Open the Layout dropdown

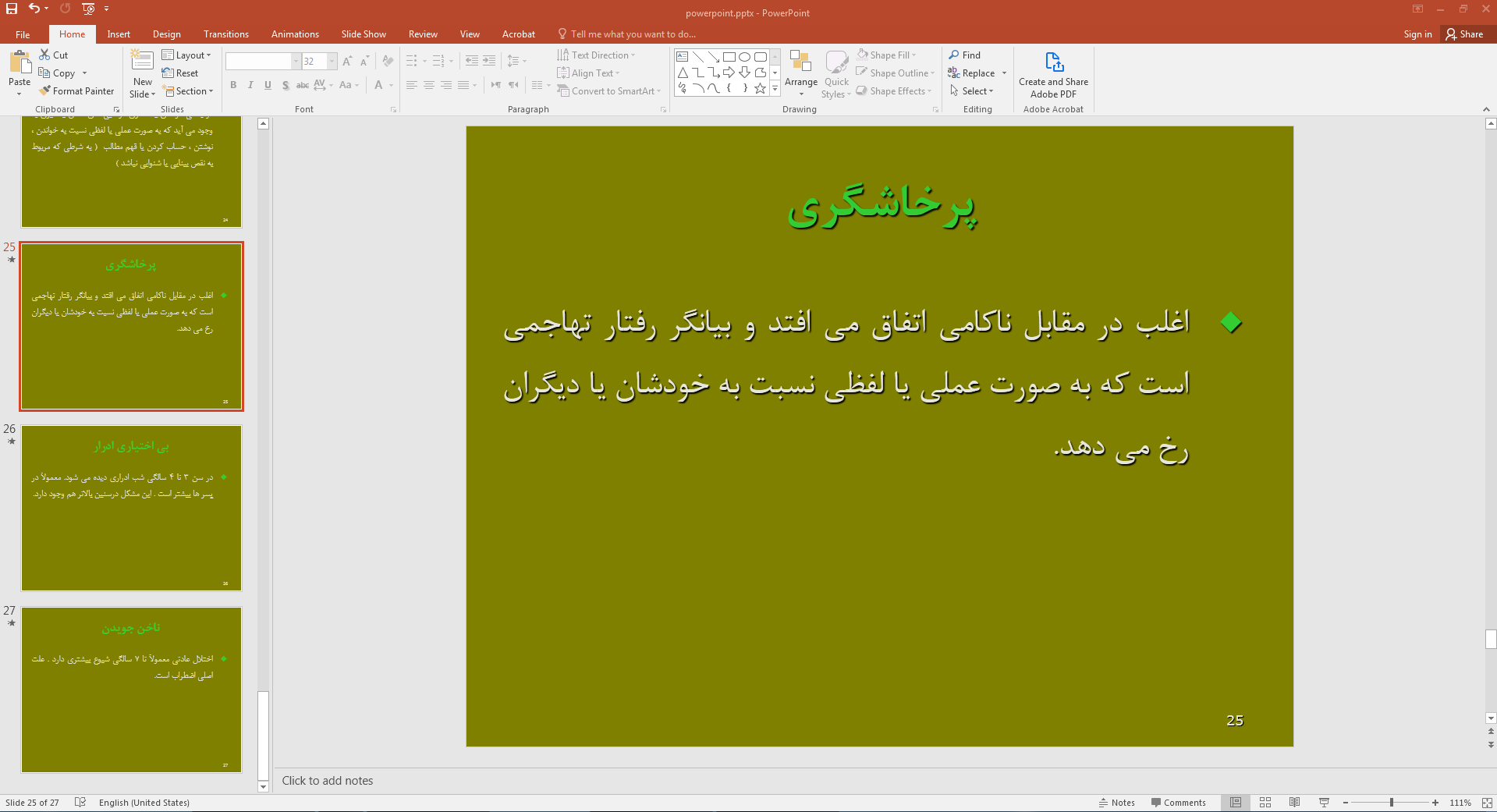[186, 55]
